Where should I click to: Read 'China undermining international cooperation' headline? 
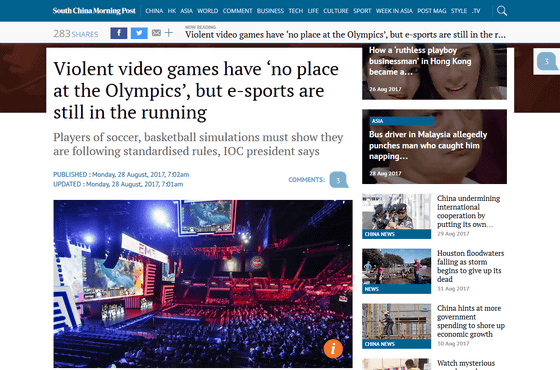pos(468,211)
